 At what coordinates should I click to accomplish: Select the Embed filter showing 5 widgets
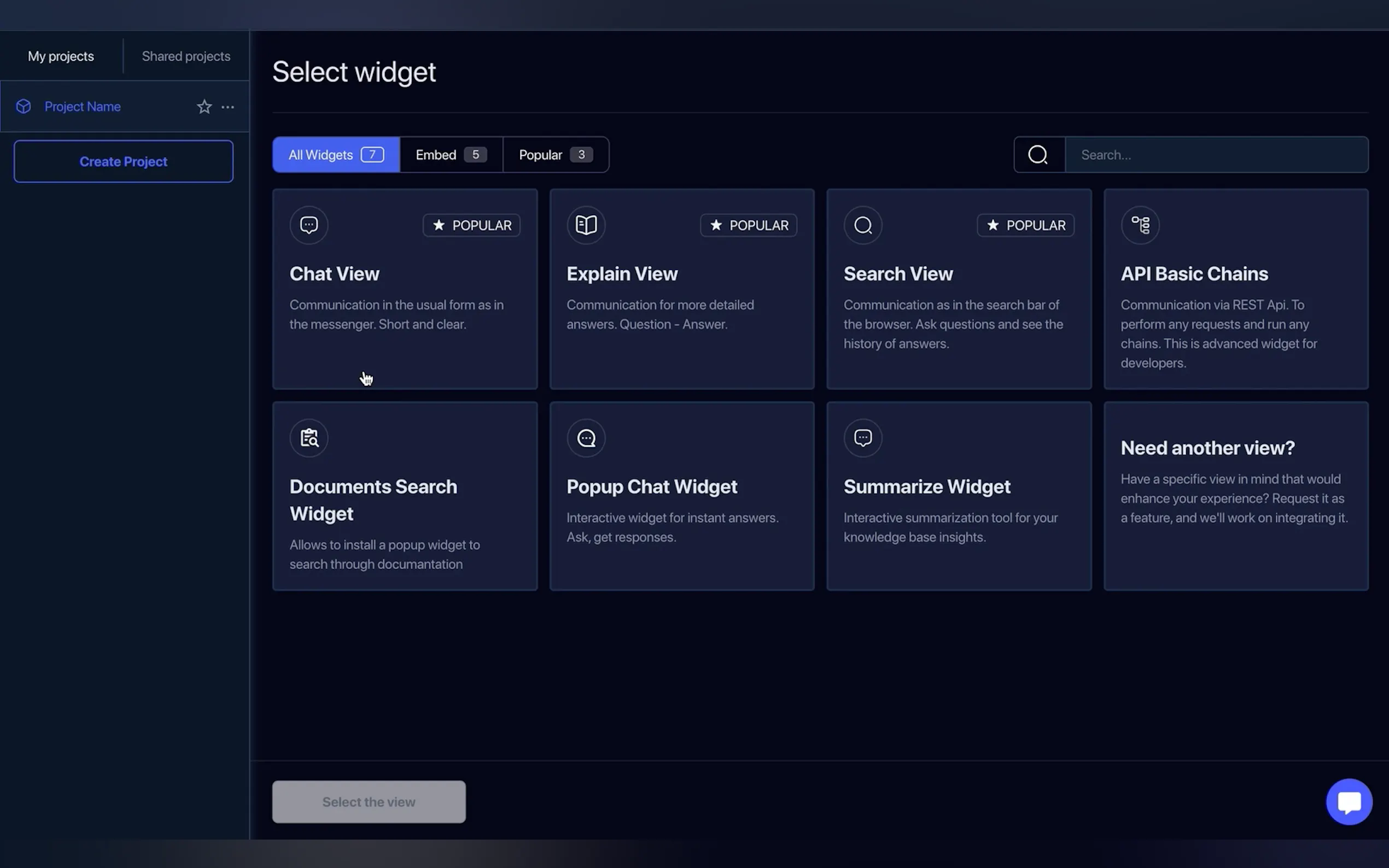pos(450,155)
